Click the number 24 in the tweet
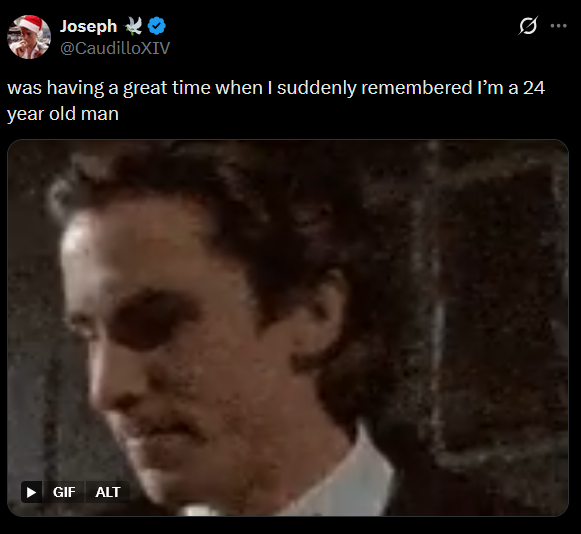Viewport: 581px width, 534px height. [x=534, y=88]
